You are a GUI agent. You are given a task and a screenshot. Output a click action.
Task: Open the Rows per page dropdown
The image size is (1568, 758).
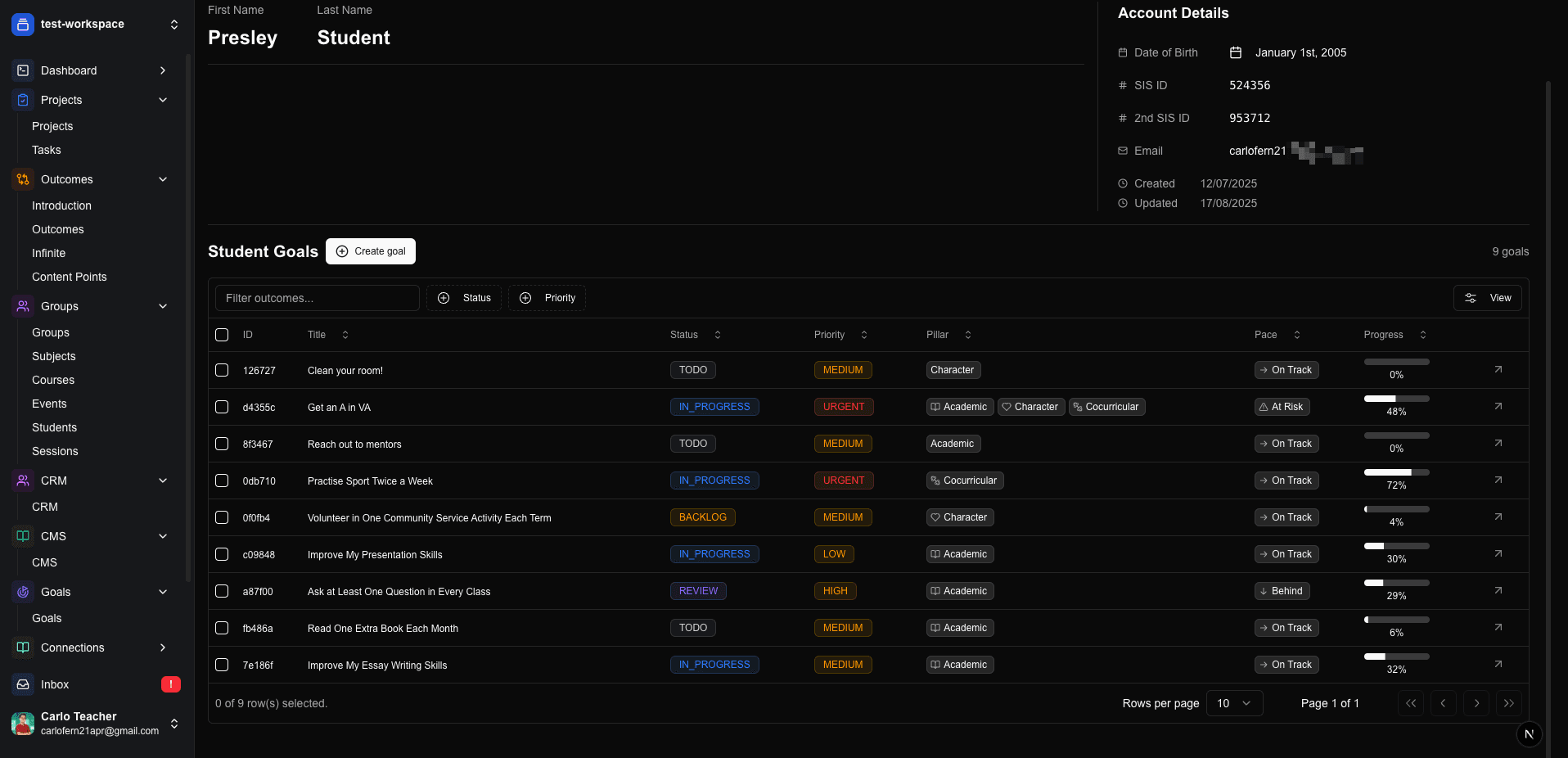point(1234,703)
